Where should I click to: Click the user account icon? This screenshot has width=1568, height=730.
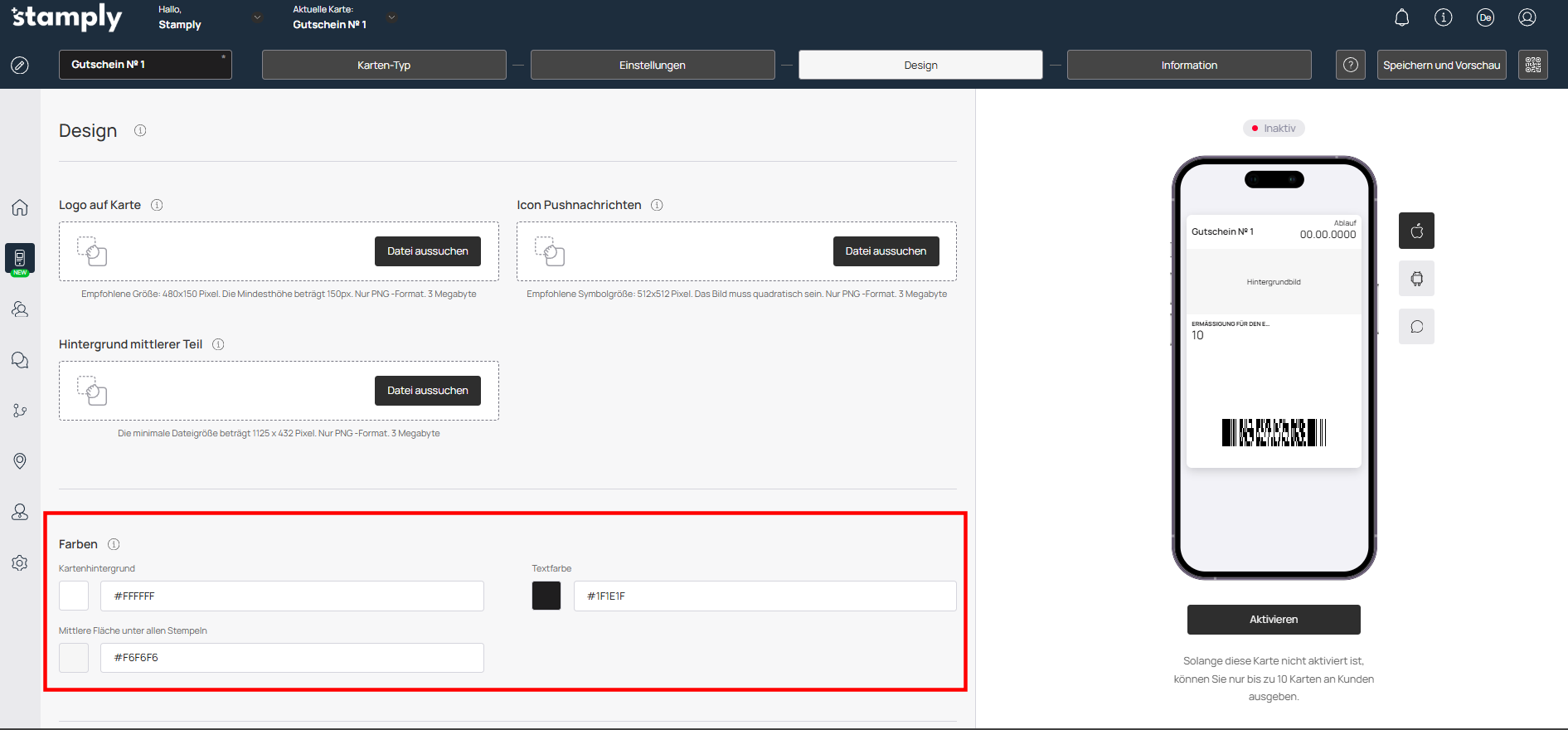tap(1527, 17)
